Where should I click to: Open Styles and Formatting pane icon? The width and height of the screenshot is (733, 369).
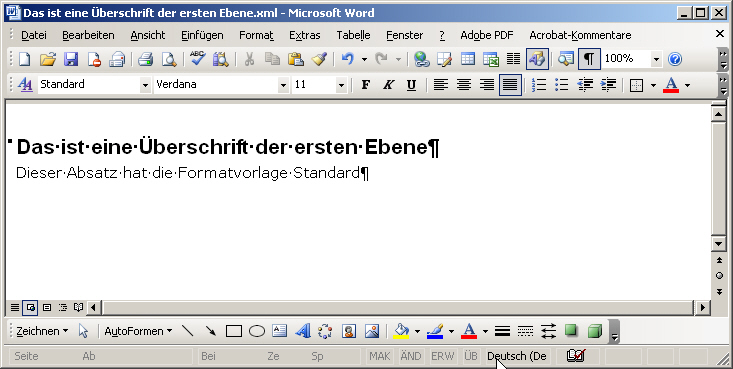click(x=25, y=85)
